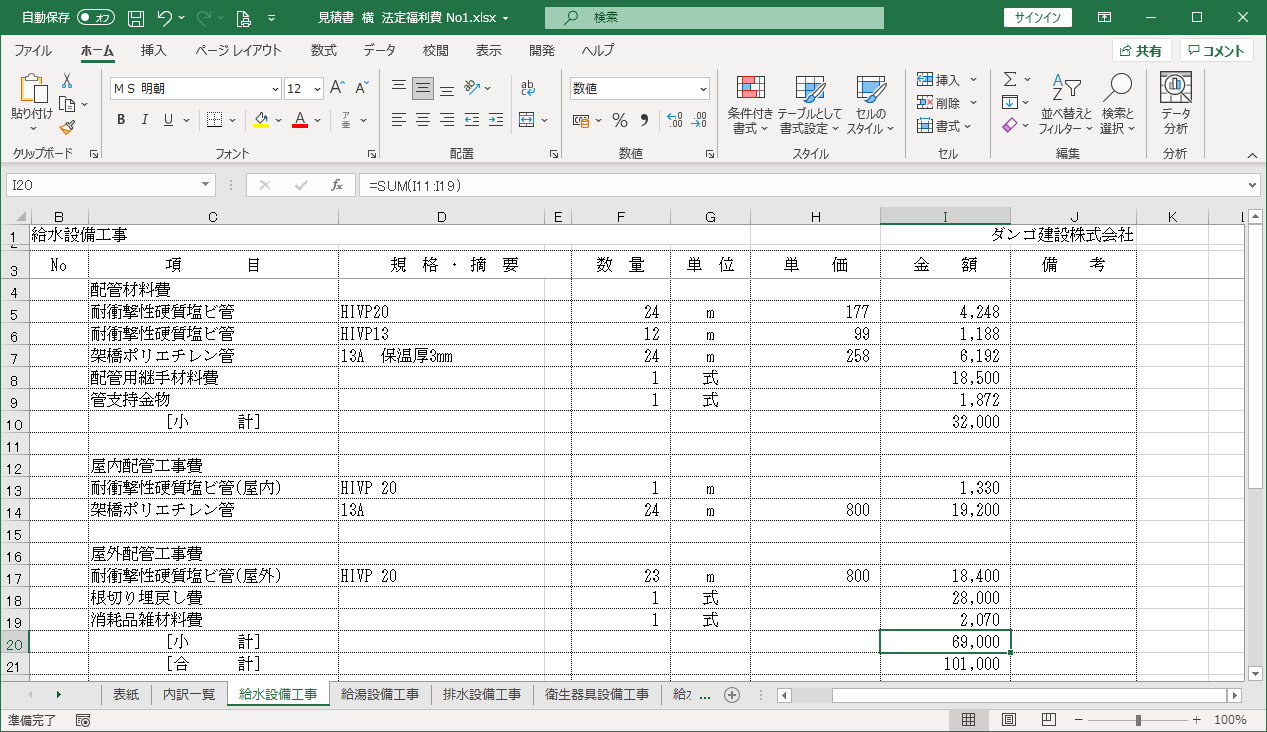Click the search box (検索)

tap(714, 18)
